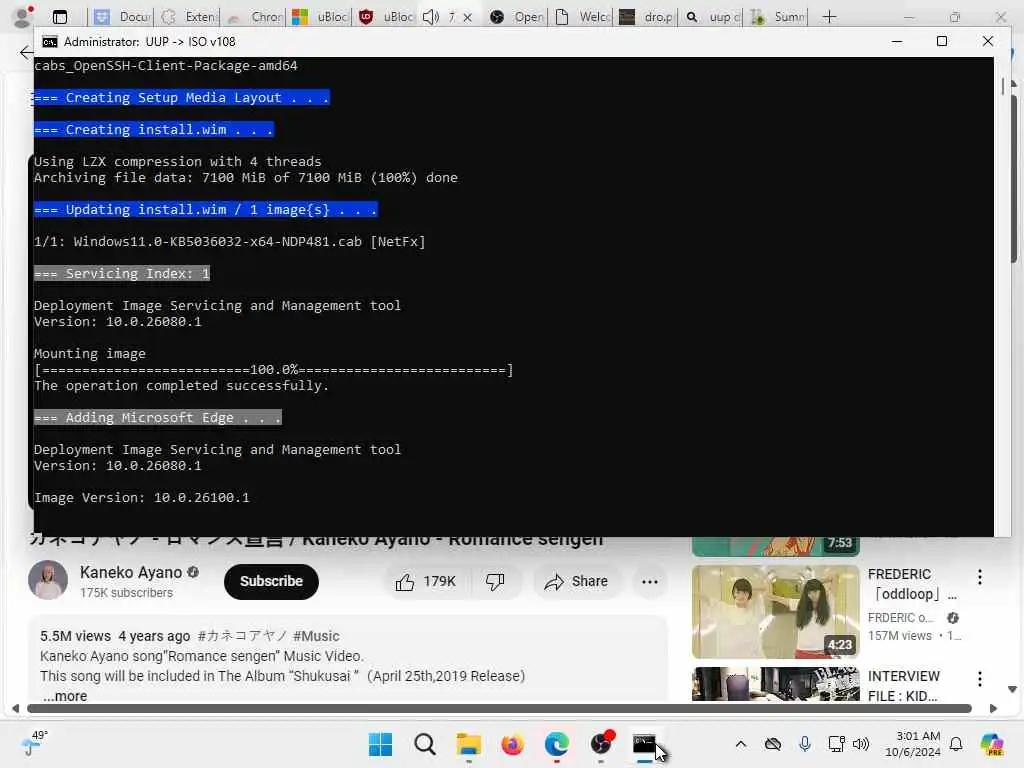Image resolution: width=1024 pixels, height=768 pixels.
Task: Close the UUP -> ISO console window
Action: pos(987,41)
